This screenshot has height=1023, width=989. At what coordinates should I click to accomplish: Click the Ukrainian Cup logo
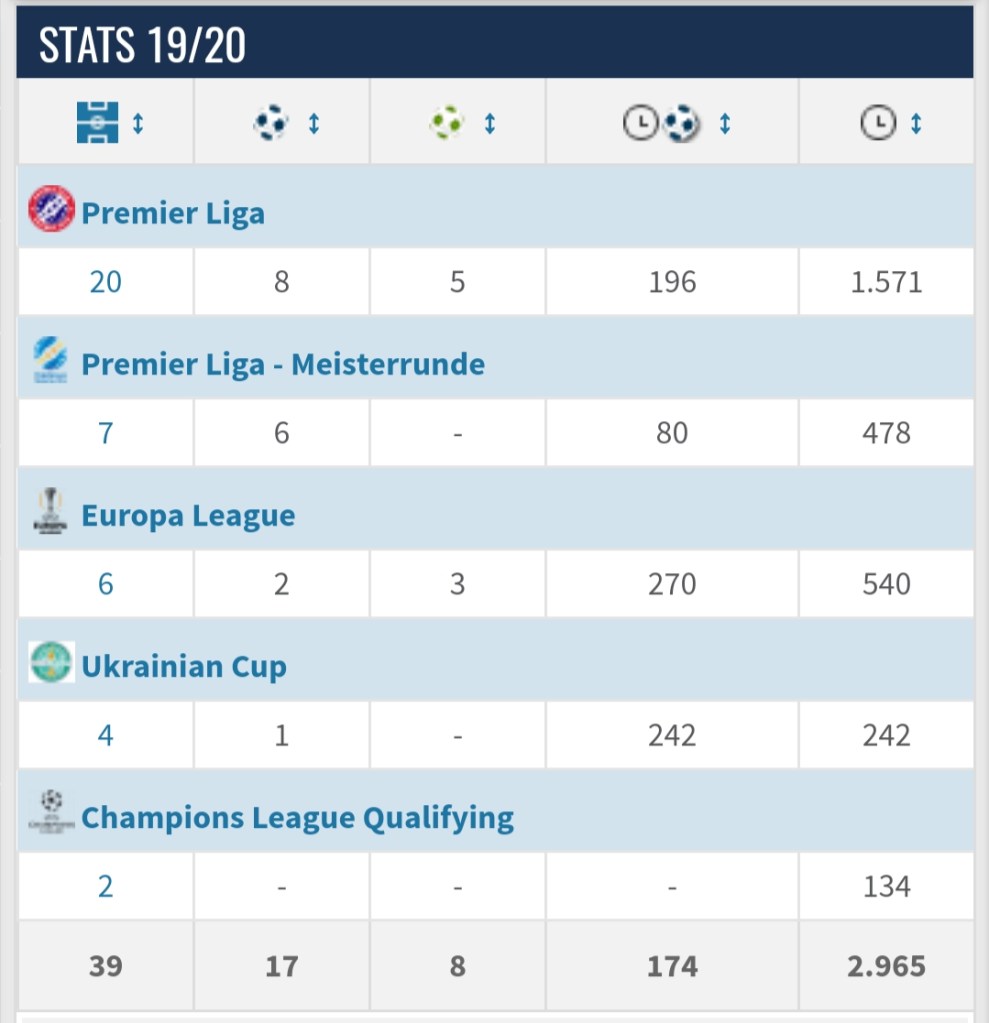(x=52, y=663)
